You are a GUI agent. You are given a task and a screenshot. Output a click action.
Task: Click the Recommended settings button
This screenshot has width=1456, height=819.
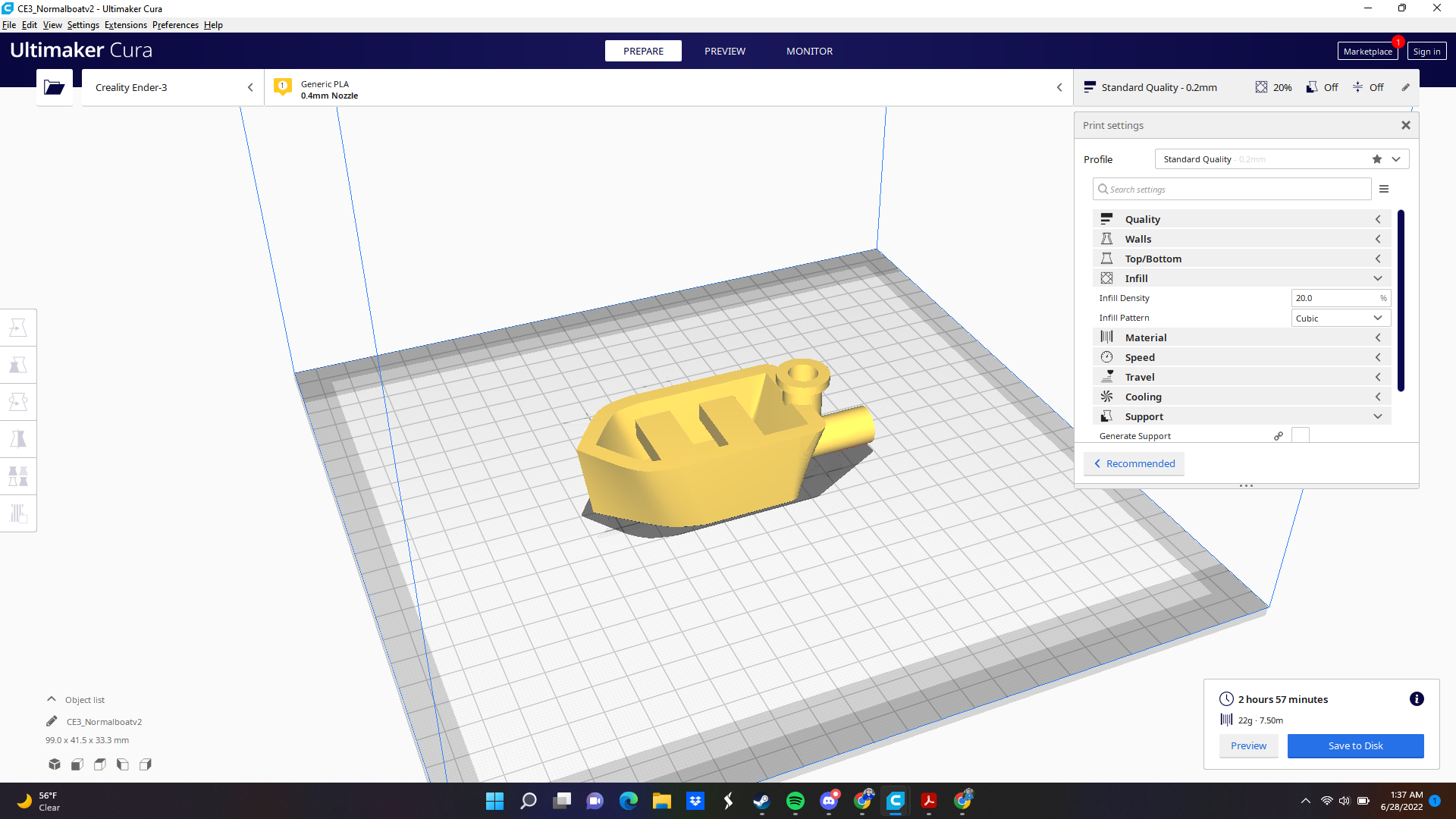pos(1134,463)
